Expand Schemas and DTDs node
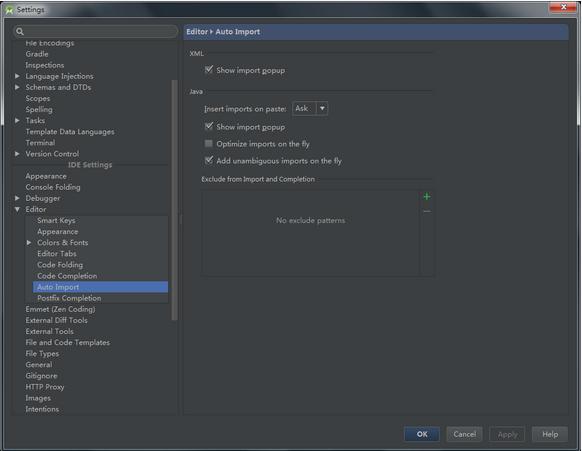The image size is (582, 451). coord(17,87)
